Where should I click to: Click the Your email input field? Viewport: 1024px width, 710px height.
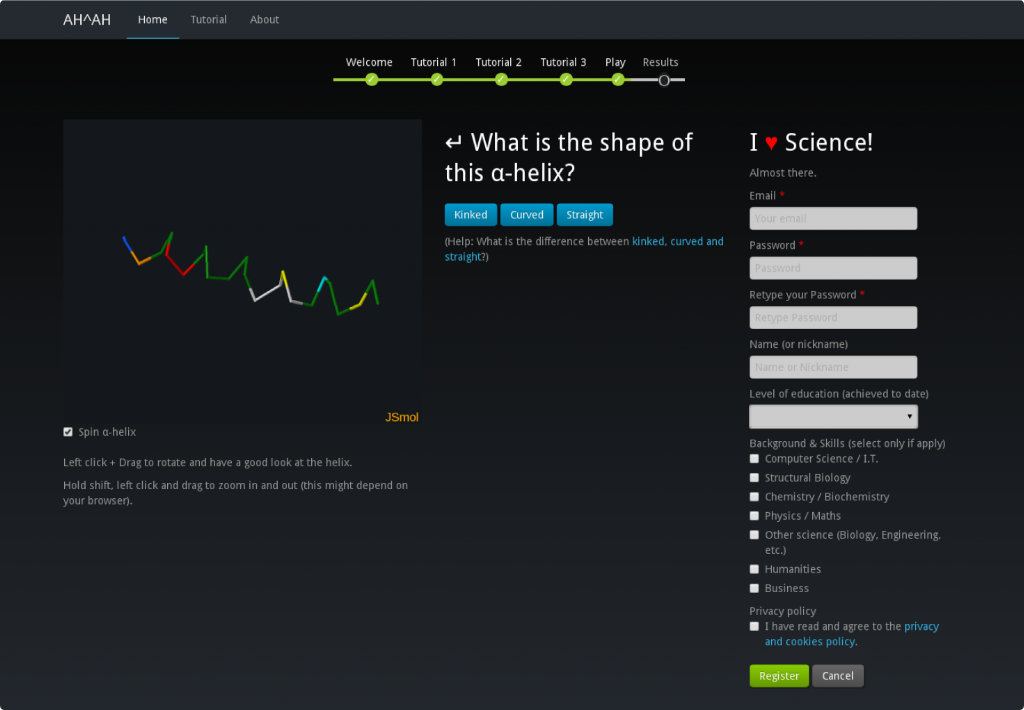pyautogui.click(x=833, y=218)
